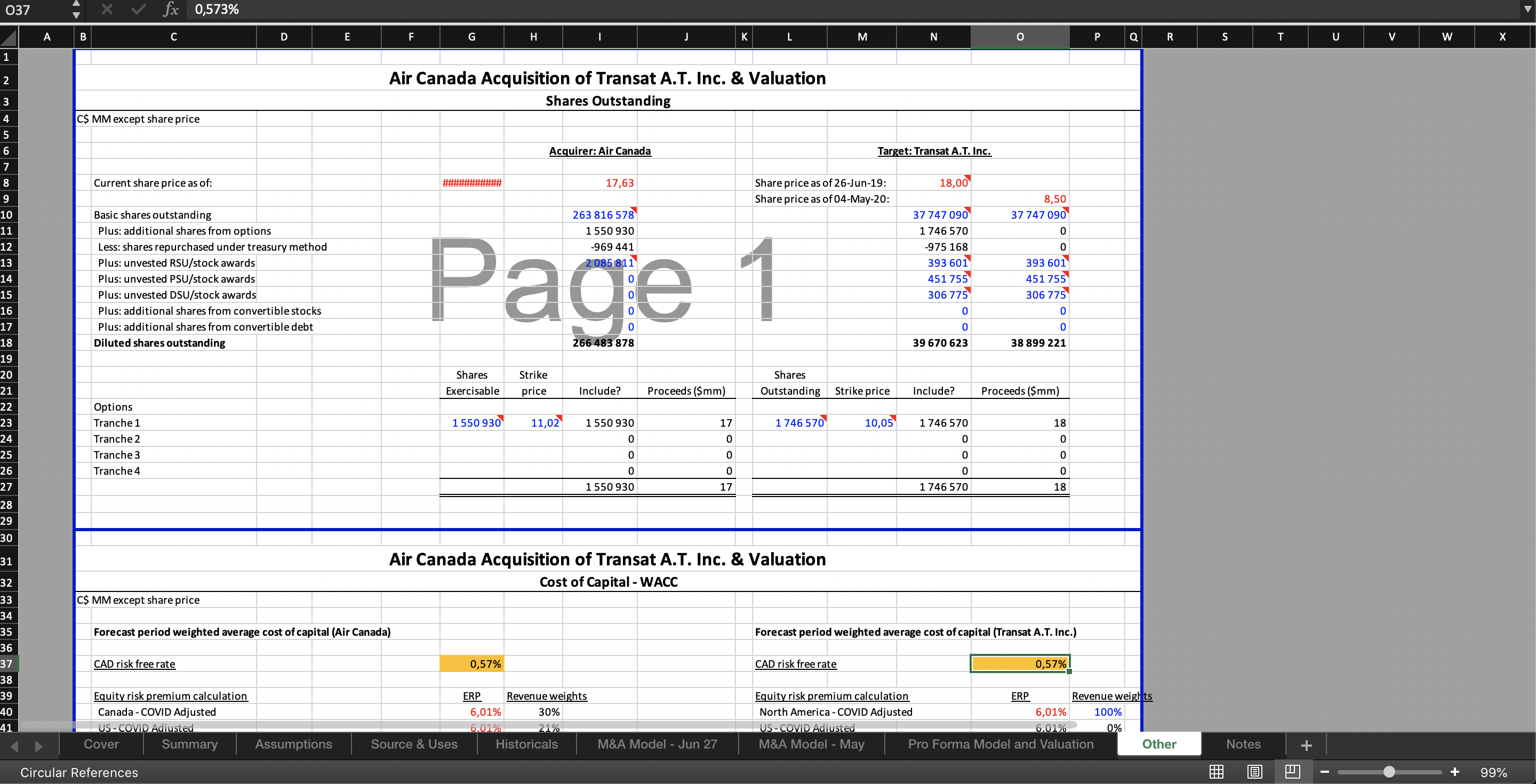Select 'Less: shares repurchased under treasury method'
The width and height of the screenshot is (1536, 784).
212,247
